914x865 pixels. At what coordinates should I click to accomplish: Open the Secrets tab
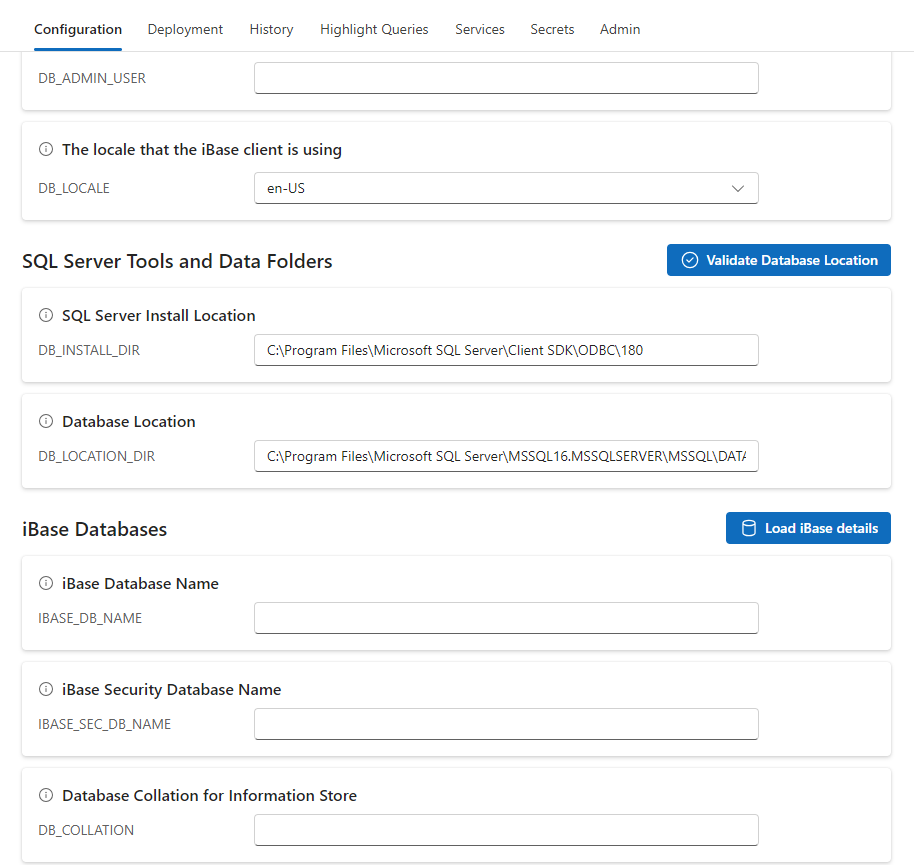pyautogui.click(x=552, y=29)
